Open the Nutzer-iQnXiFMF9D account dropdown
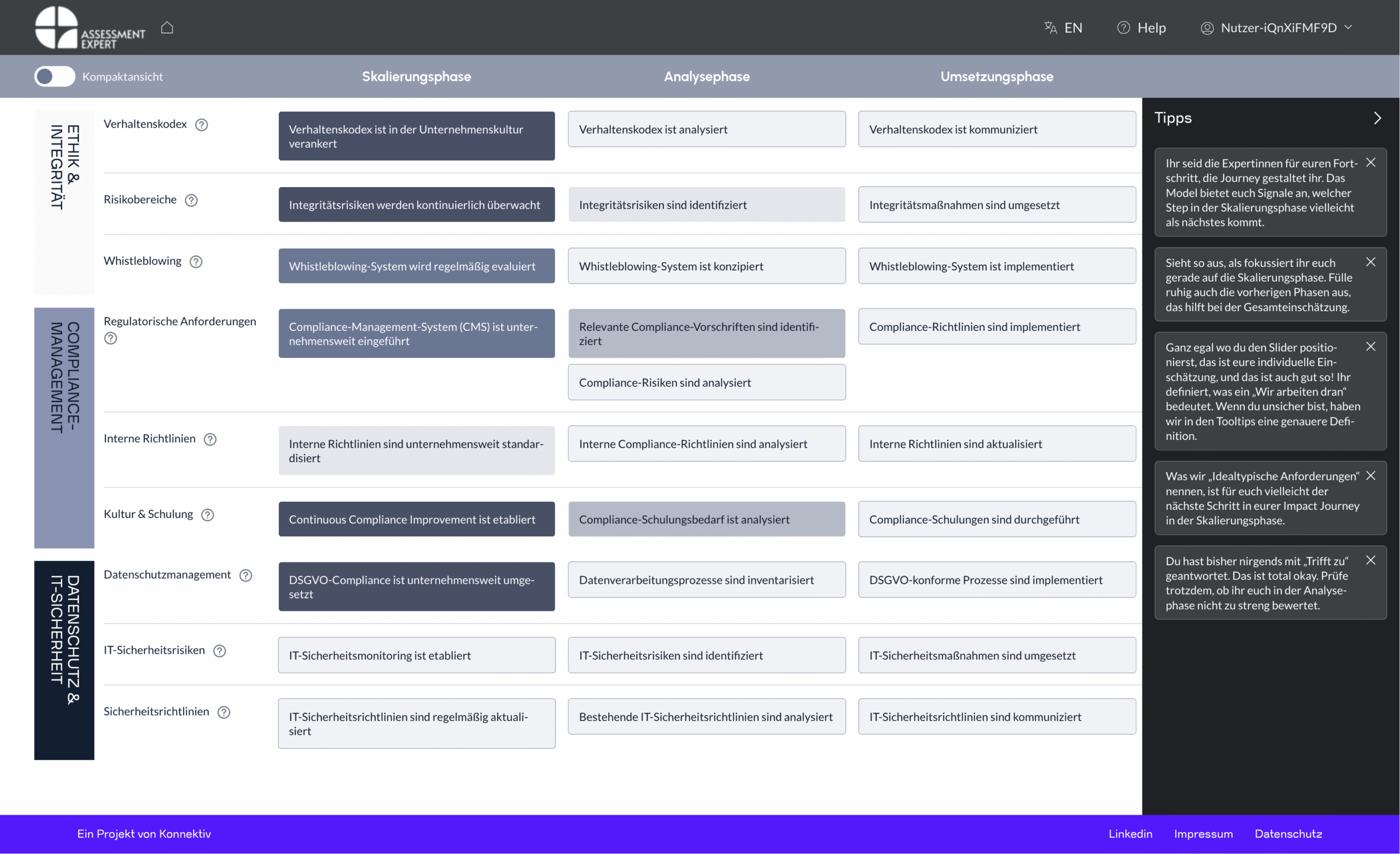The image size is (1400, 854). [1279, 27]
